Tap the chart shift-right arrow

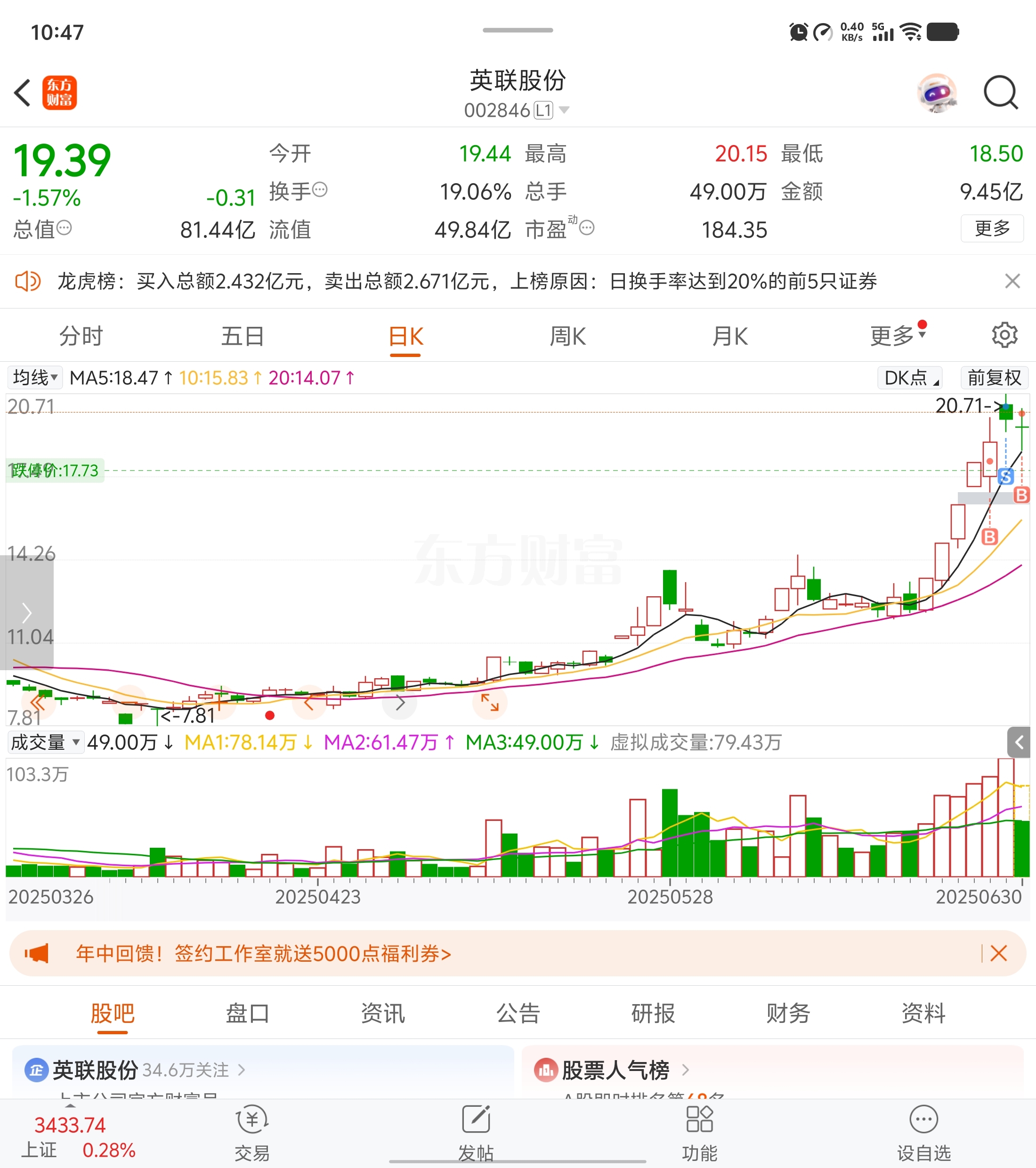(399, 702)
